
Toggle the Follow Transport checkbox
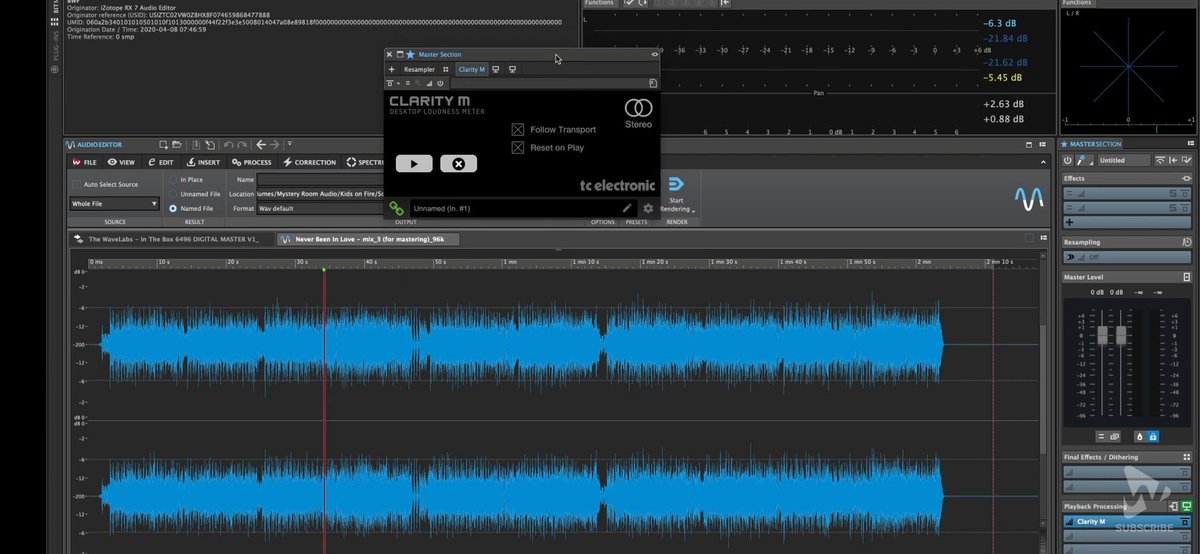518,129
